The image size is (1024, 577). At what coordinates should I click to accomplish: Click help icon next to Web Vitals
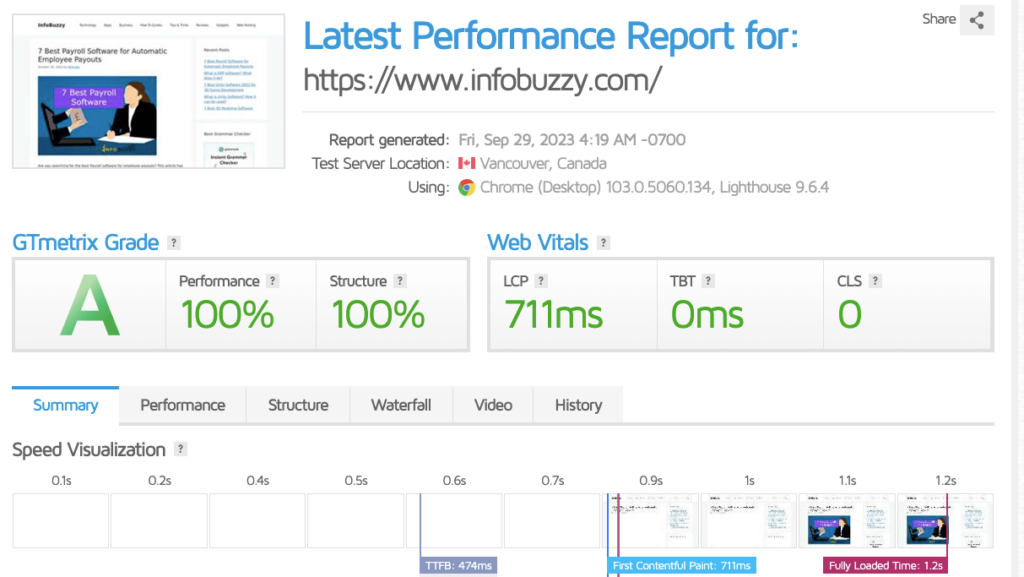(x=603, y=243)
